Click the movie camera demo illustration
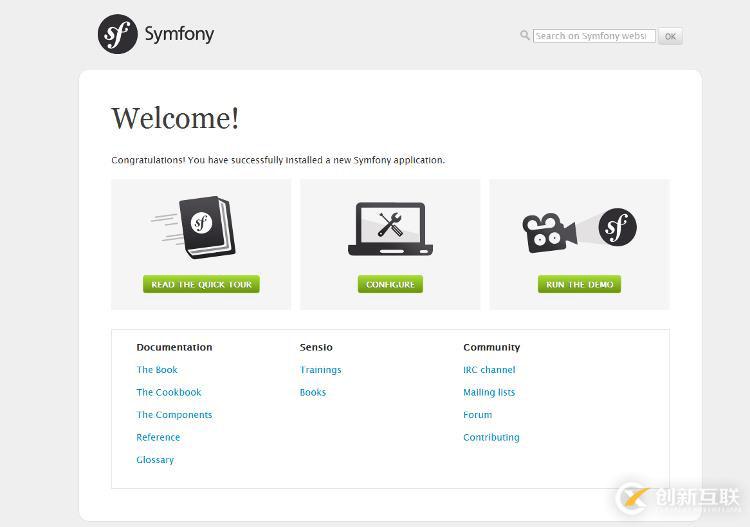This screenshot has width=750, height=527. pos(580,230)
